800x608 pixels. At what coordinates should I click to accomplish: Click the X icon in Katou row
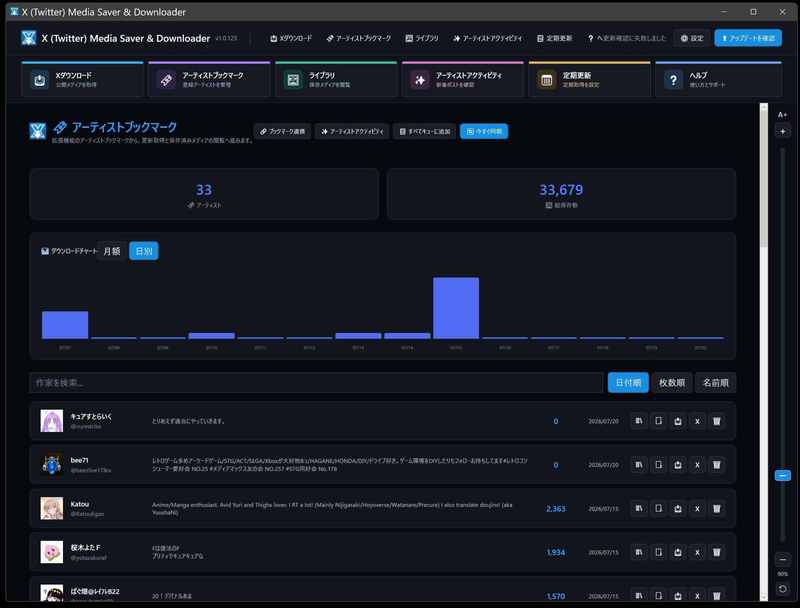click(x=697, y=509)
